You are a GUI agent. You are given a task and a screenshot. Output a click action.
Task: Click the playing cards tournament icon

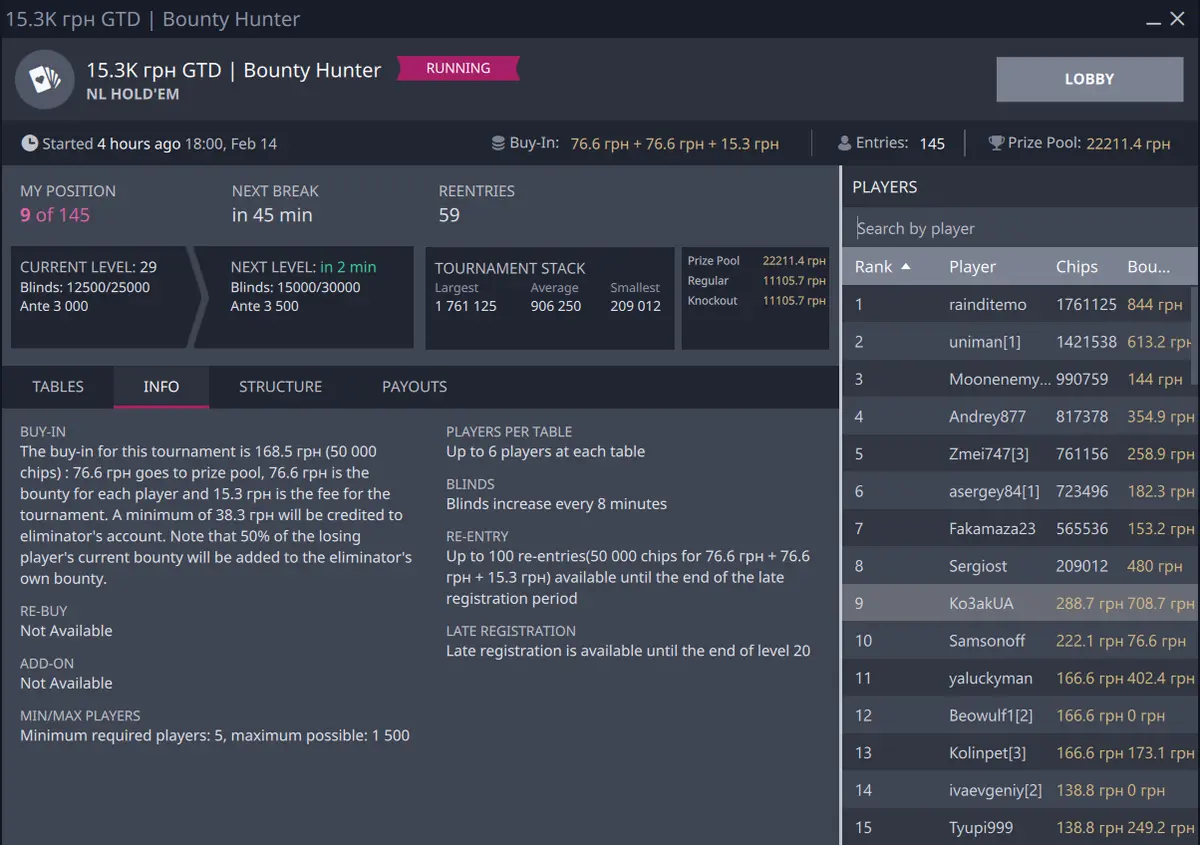click(x=44, y=79)
